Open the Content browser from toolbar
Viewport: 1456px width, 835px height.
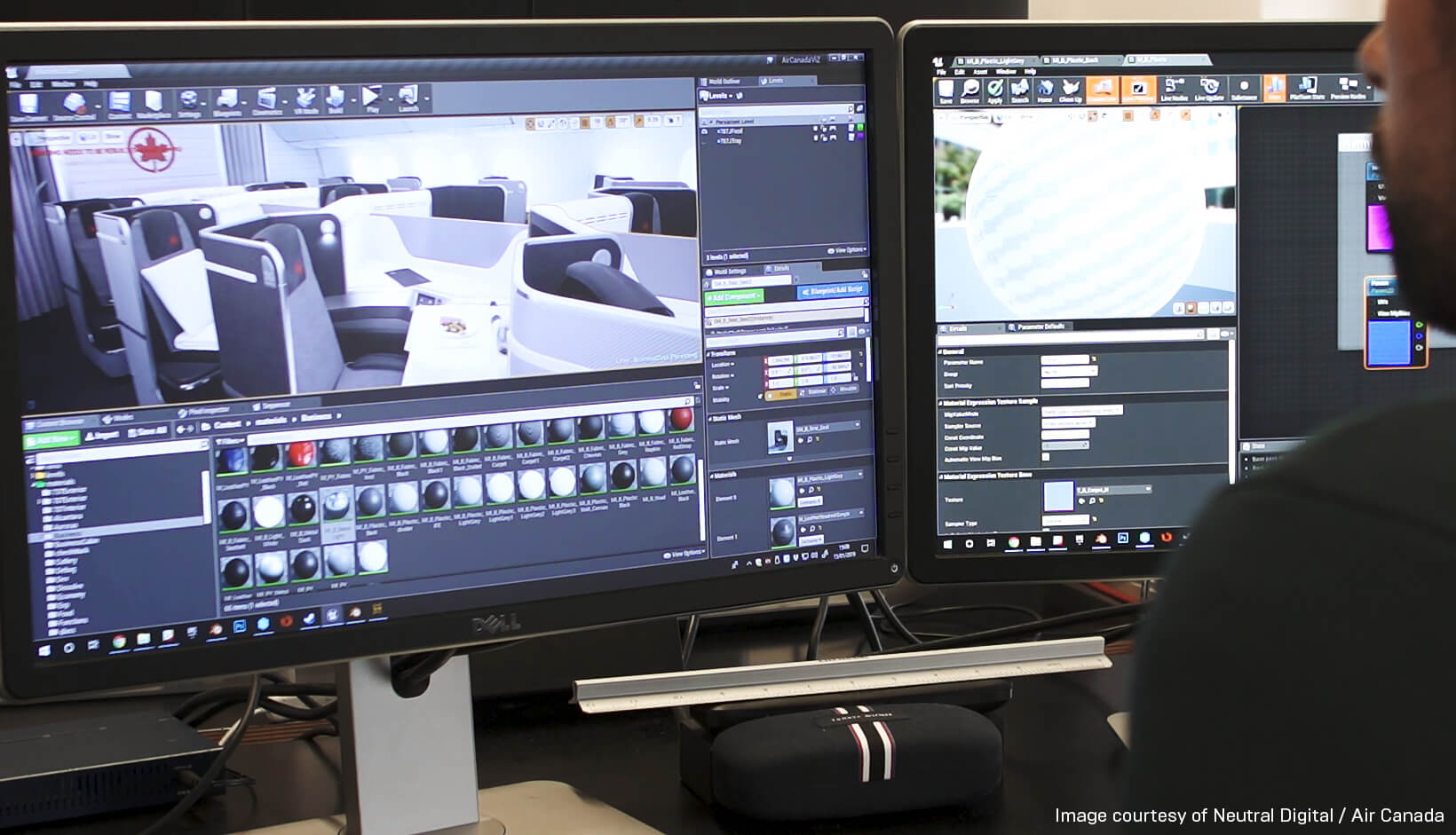120,105
